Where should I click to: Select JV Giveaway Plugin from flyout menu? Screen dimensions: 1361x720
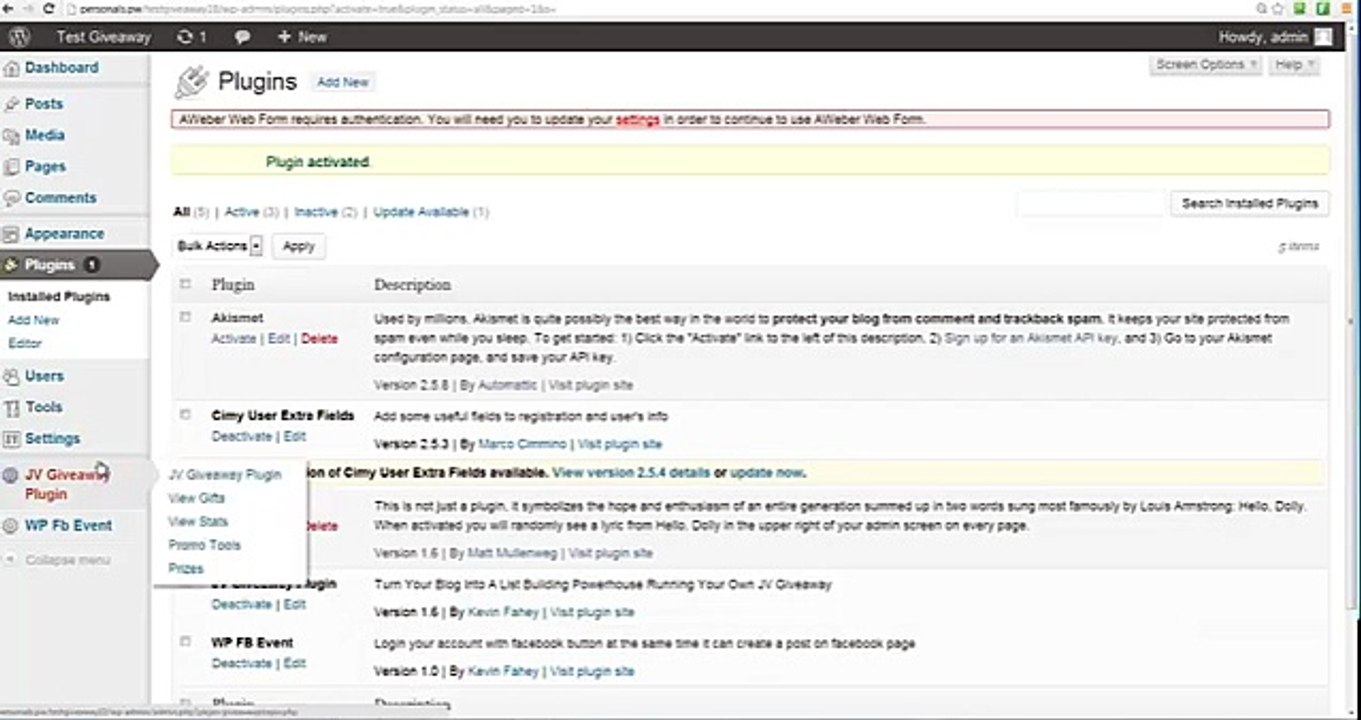(225, 475)
